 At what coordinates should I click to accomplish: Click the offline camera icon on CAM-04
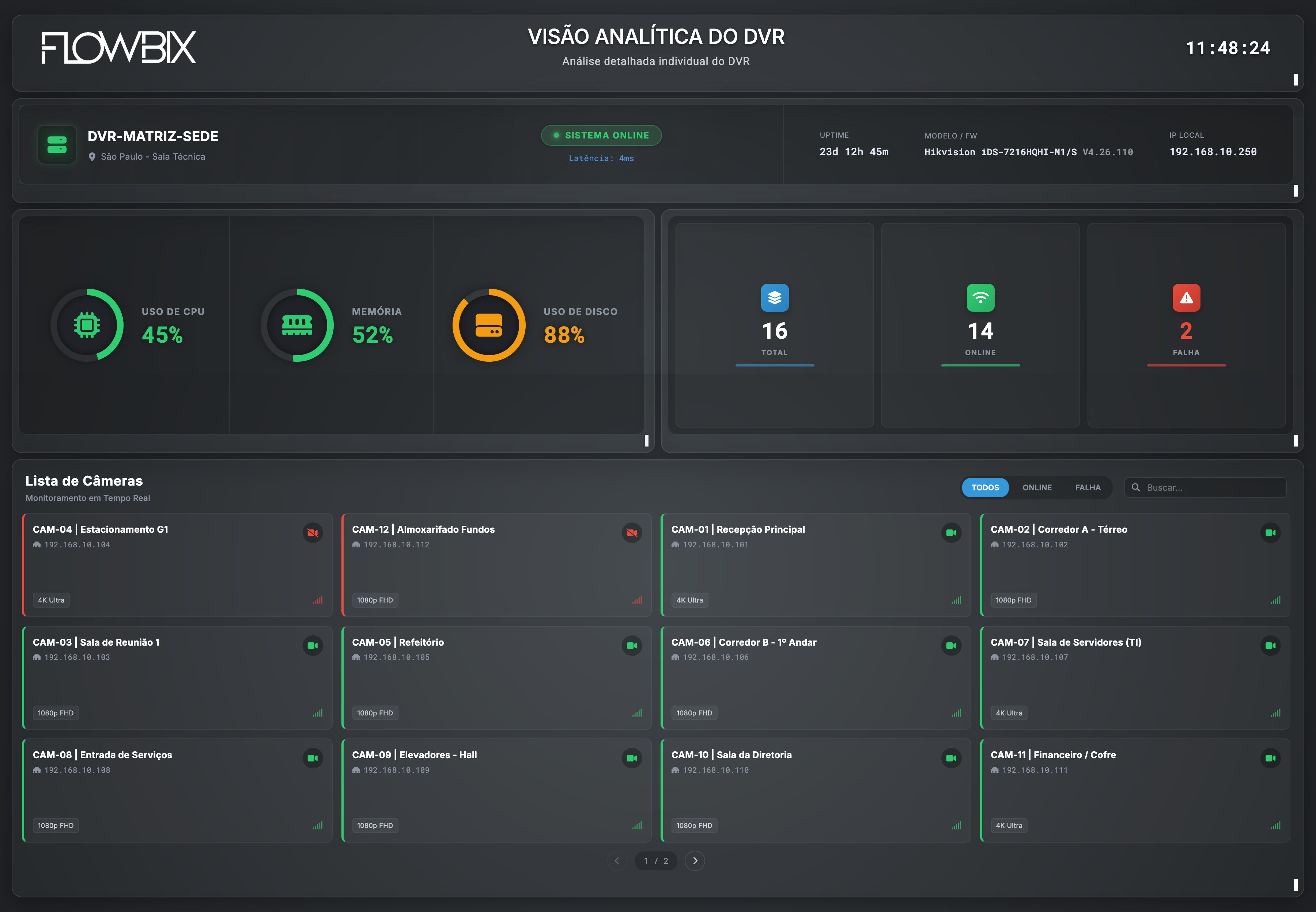pos(313,533)
